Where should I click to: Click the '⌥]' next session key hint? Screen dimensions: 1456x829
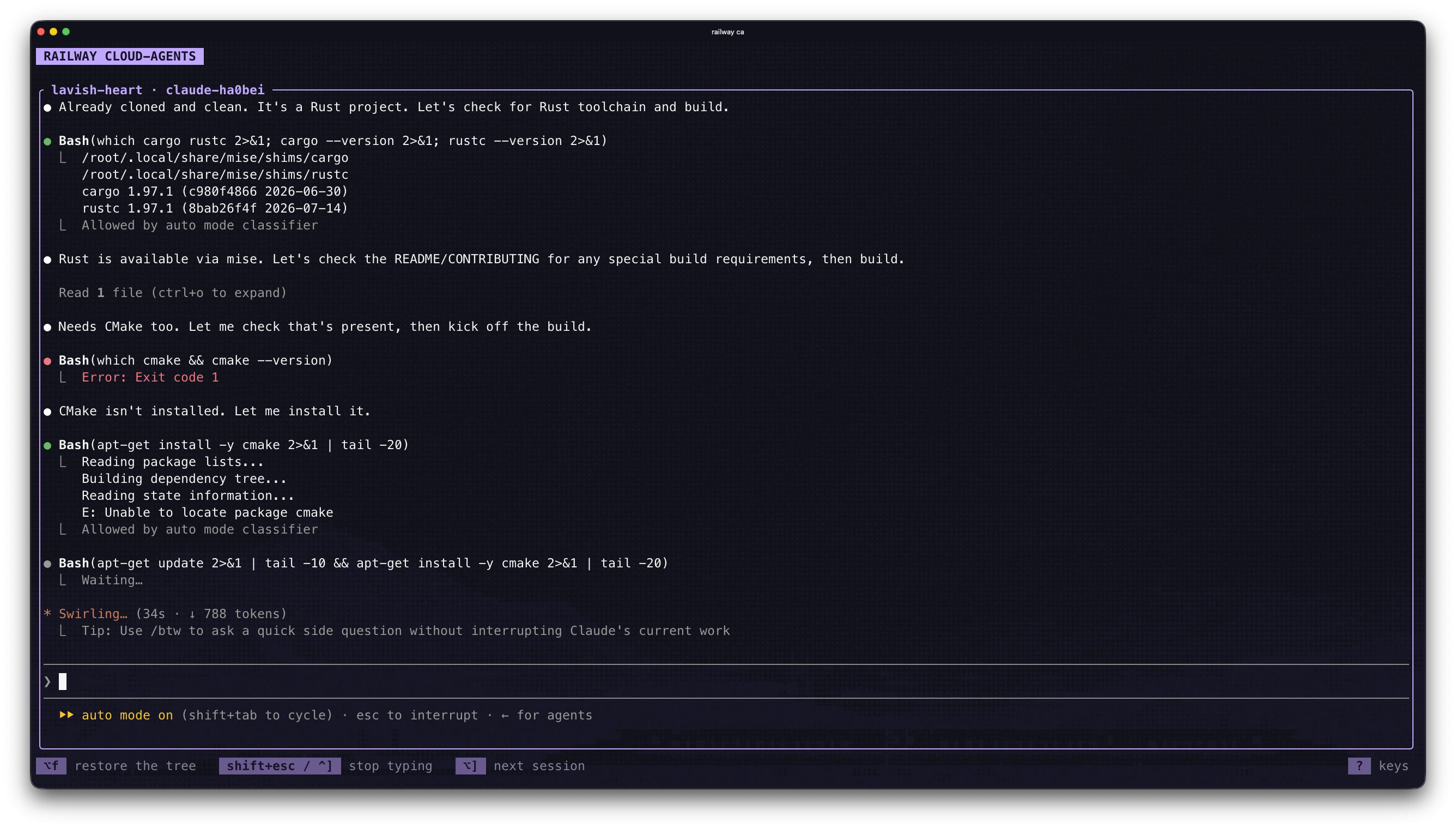[x=470, y=766]
